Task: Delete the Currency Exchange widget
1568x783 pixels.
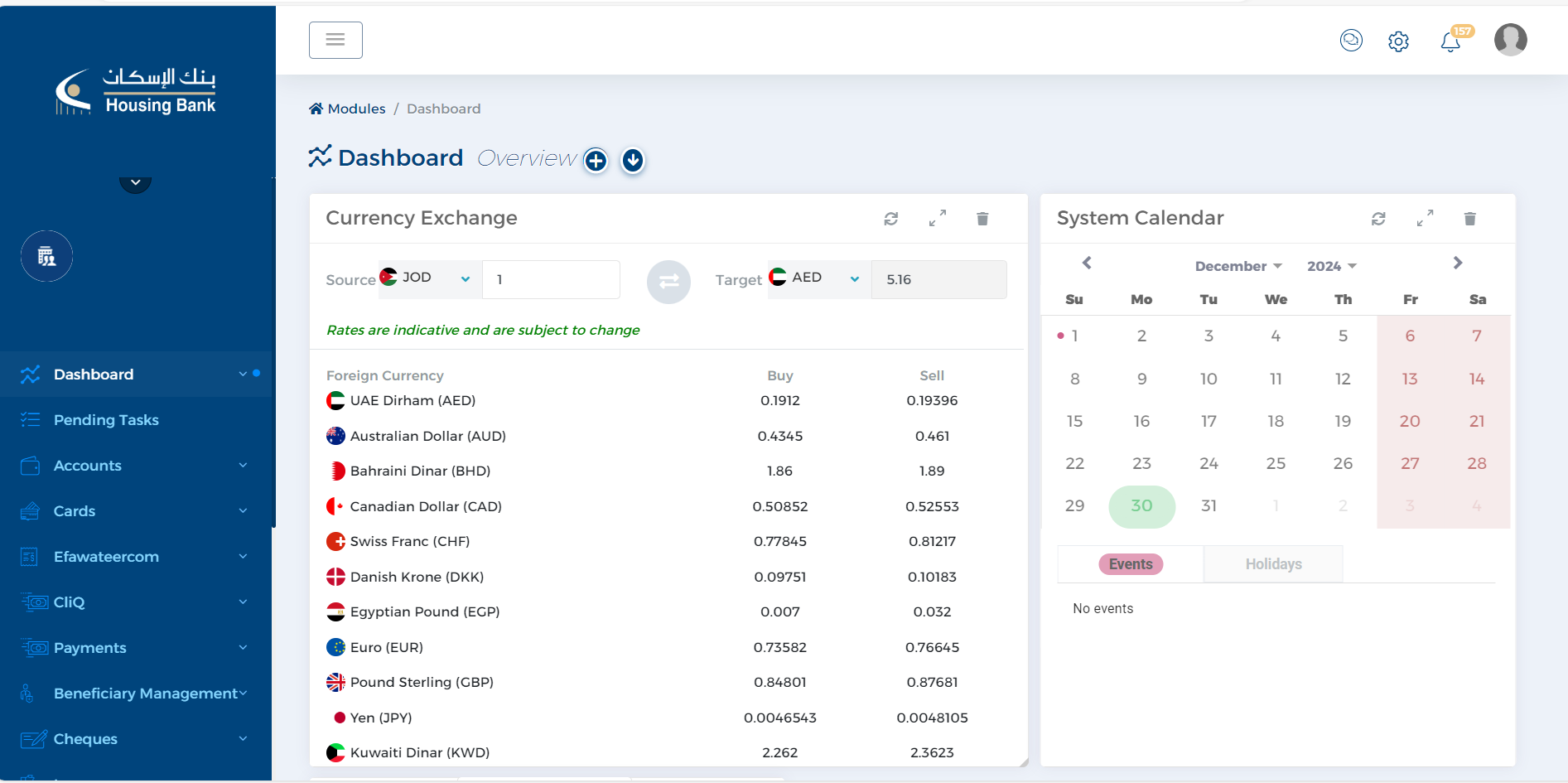Action: (982, 219)
